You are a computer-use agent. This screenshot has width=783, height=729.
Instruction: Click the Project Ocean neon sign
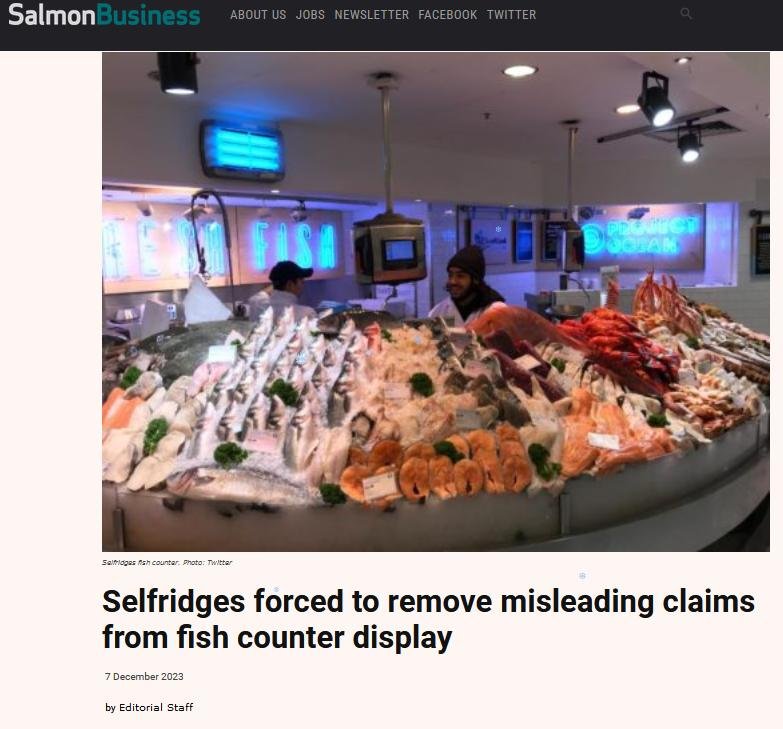click(x=643, y=237)
